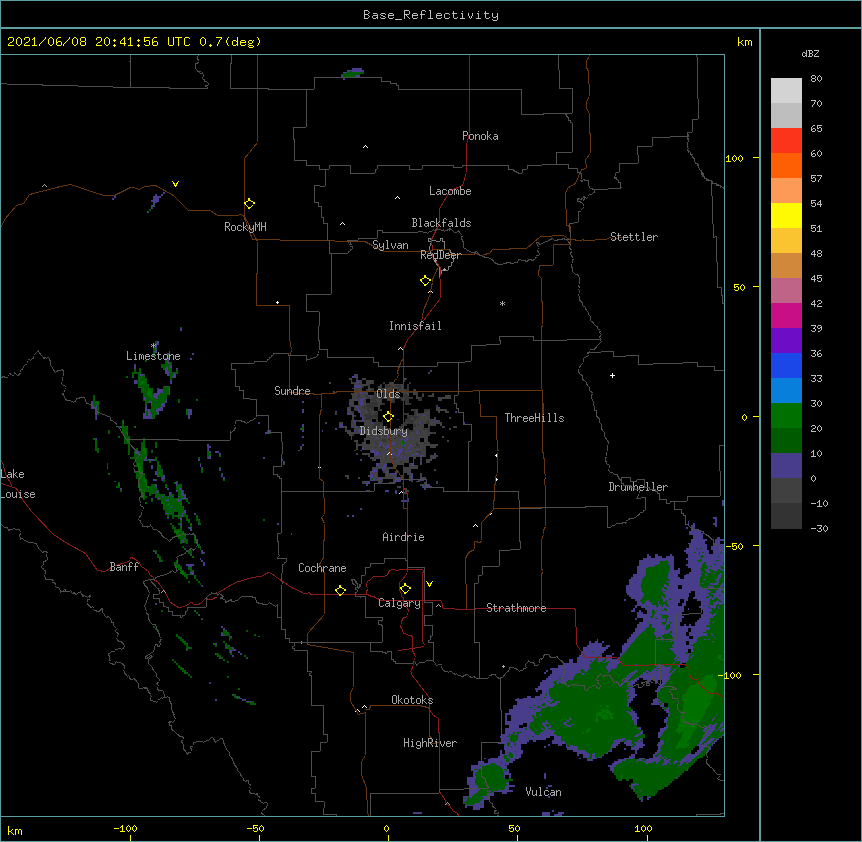This screenshot has width=862, height=842.
Task: Click the HighRiver label
Action: point(430,743)
